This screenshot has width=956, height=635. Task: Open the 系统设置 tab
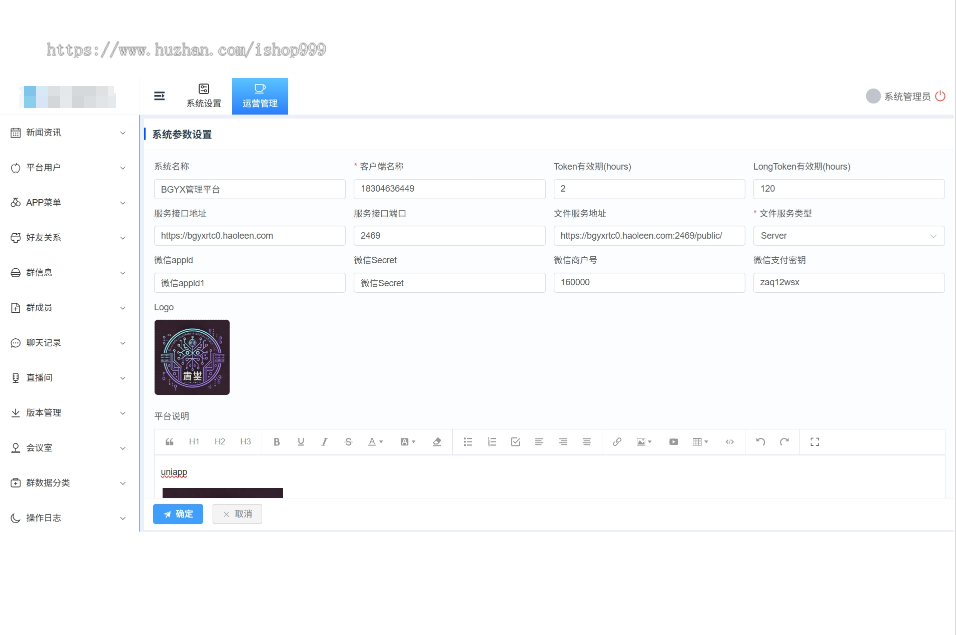click(x=204, y=96)
